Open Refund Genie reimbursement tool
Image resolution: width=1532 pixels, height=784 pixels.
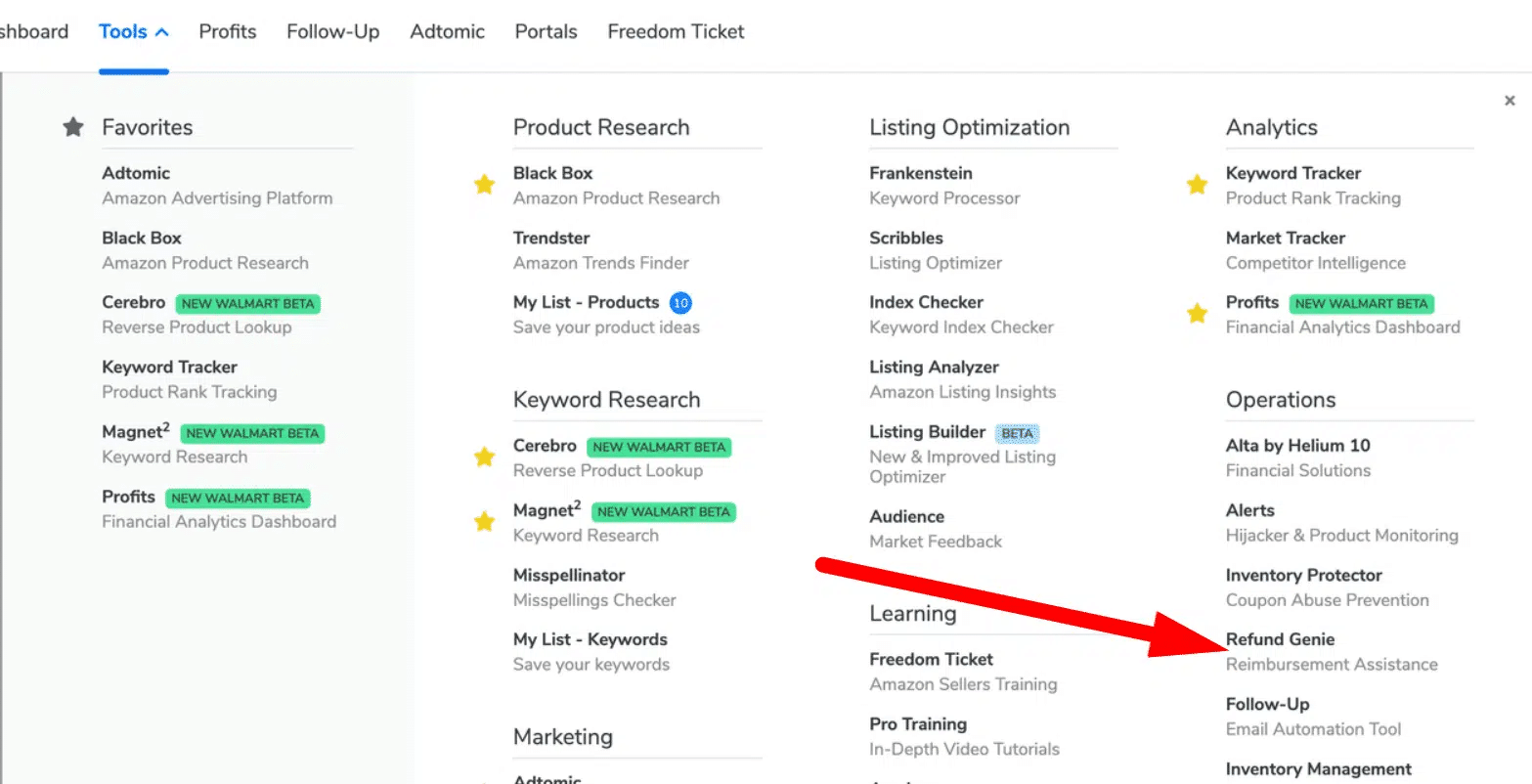click(x=1280, y=639)
